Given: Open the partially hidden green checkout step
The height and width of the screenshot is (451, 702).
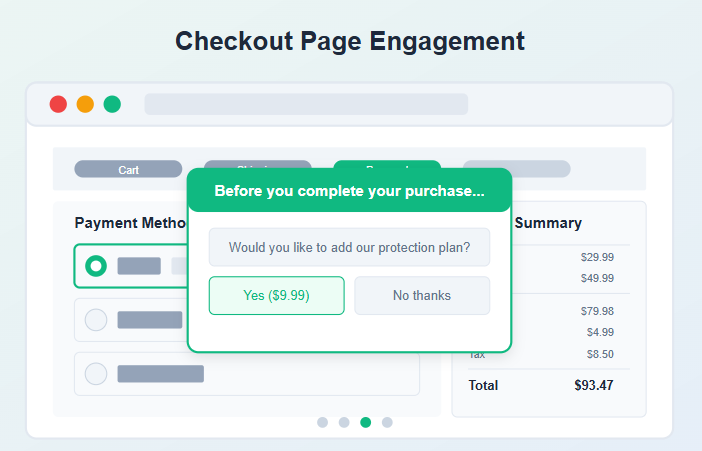Looking at the screenshot, I should tap(386, 164).
